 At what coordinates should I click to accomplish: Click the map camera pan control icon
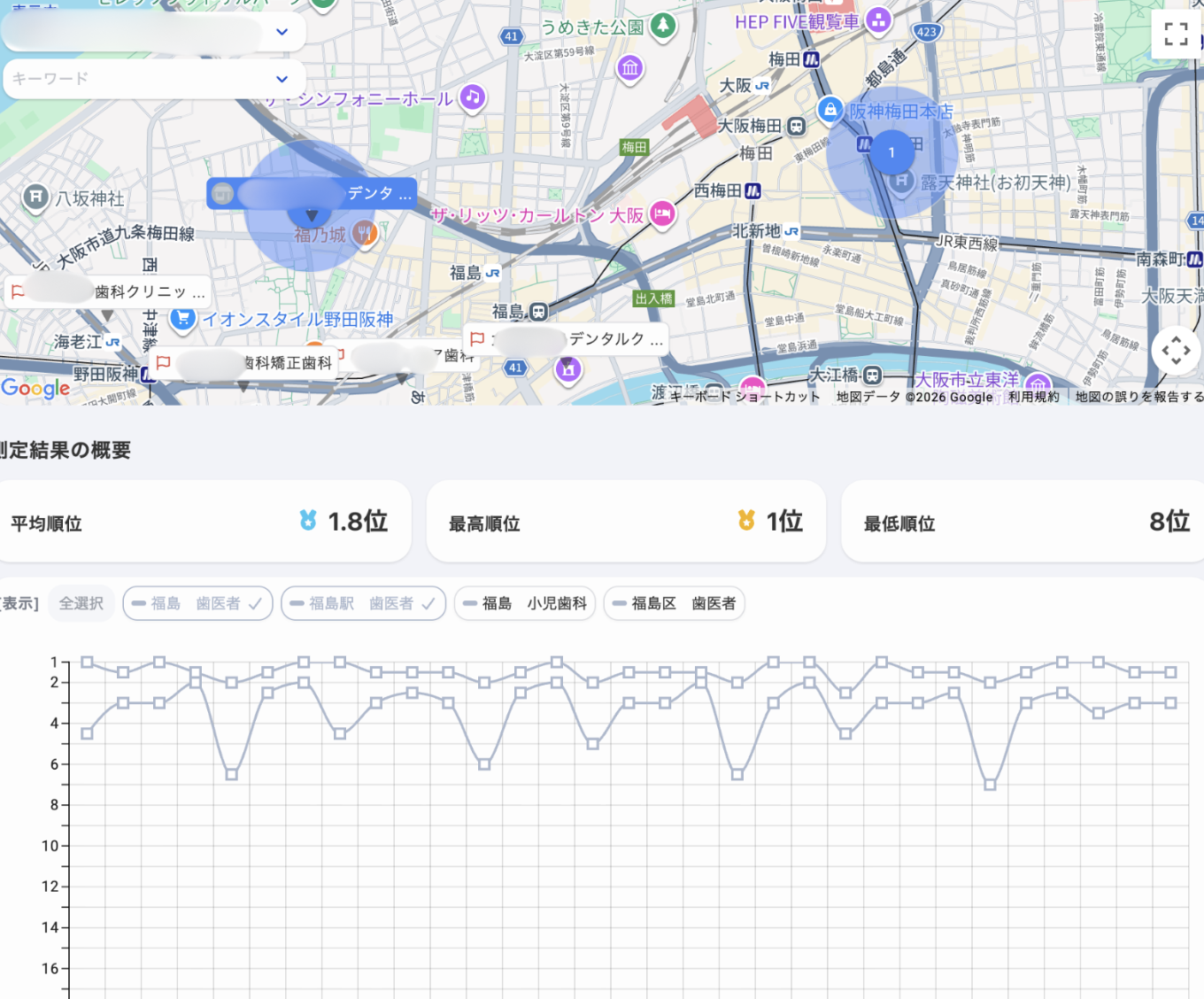coord(1176,351)
